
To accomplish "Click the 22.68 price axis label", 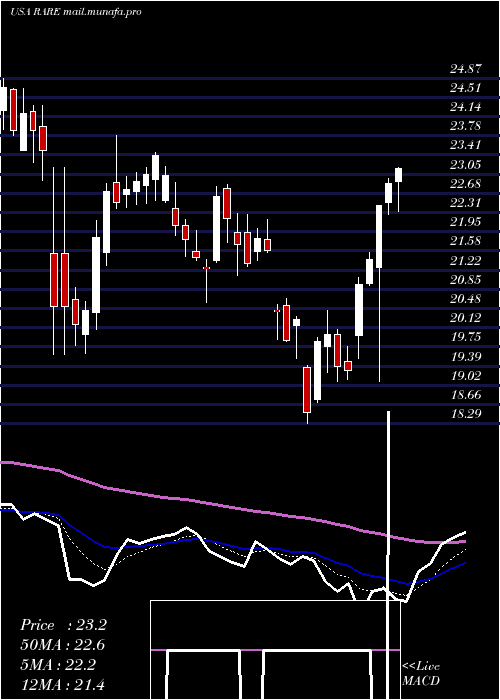I will coord(466,184).
